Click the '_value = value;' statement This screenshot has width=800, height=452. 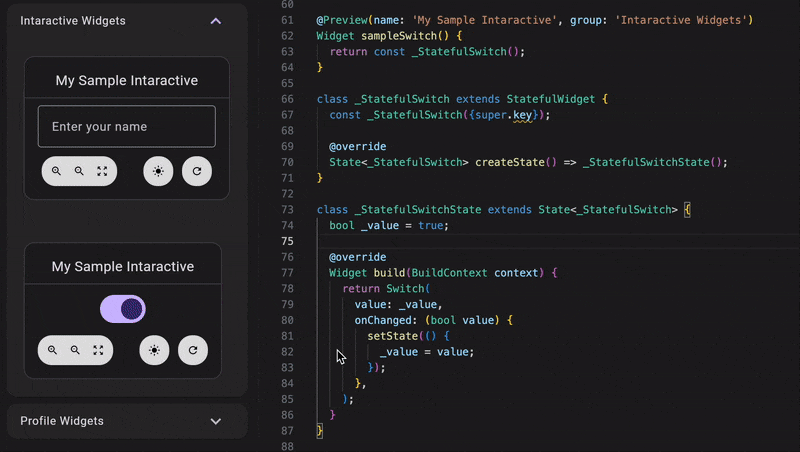427,352
